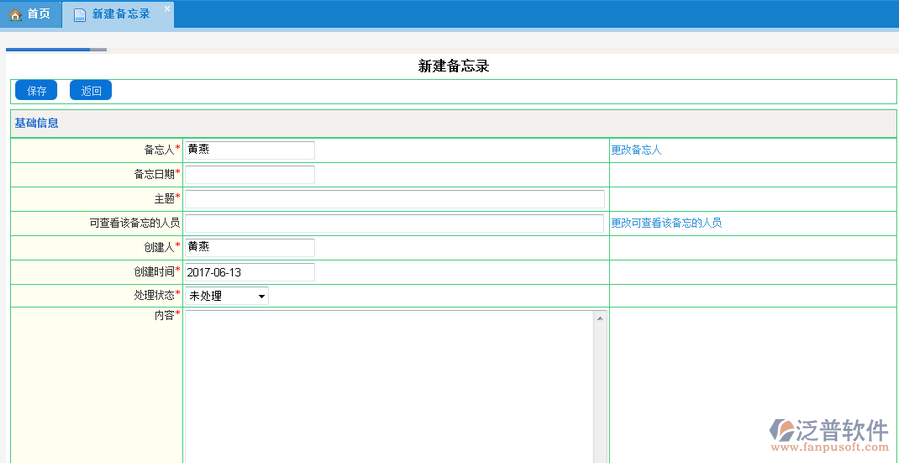
Task: Switch to the 新建备忘录 tab
Action: (x=120, y=14)
